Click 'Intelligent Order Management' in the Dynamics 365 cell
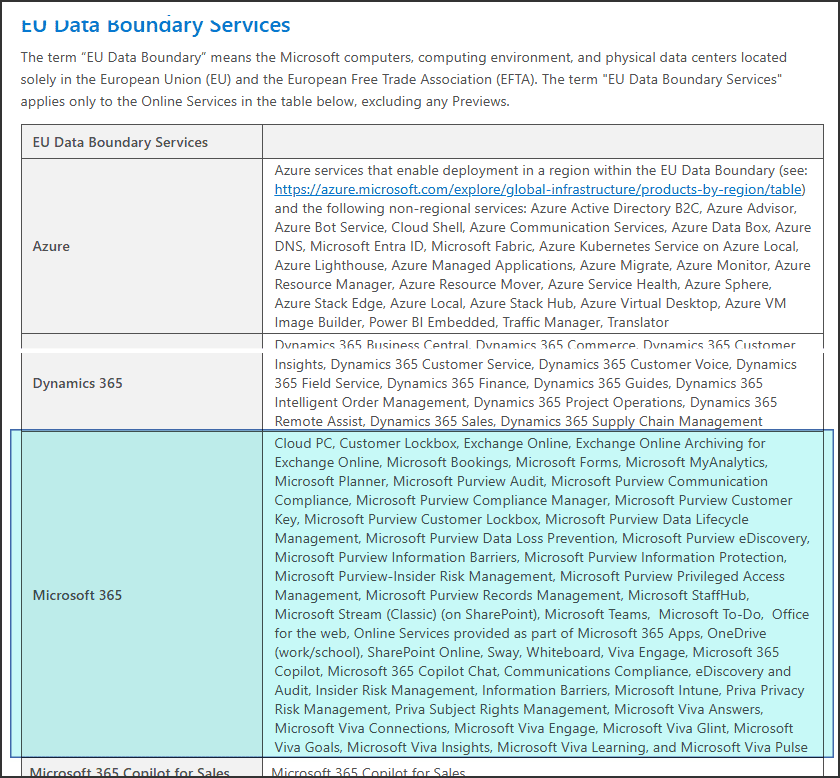Screen dimensions: 840x778 [369, 403]
